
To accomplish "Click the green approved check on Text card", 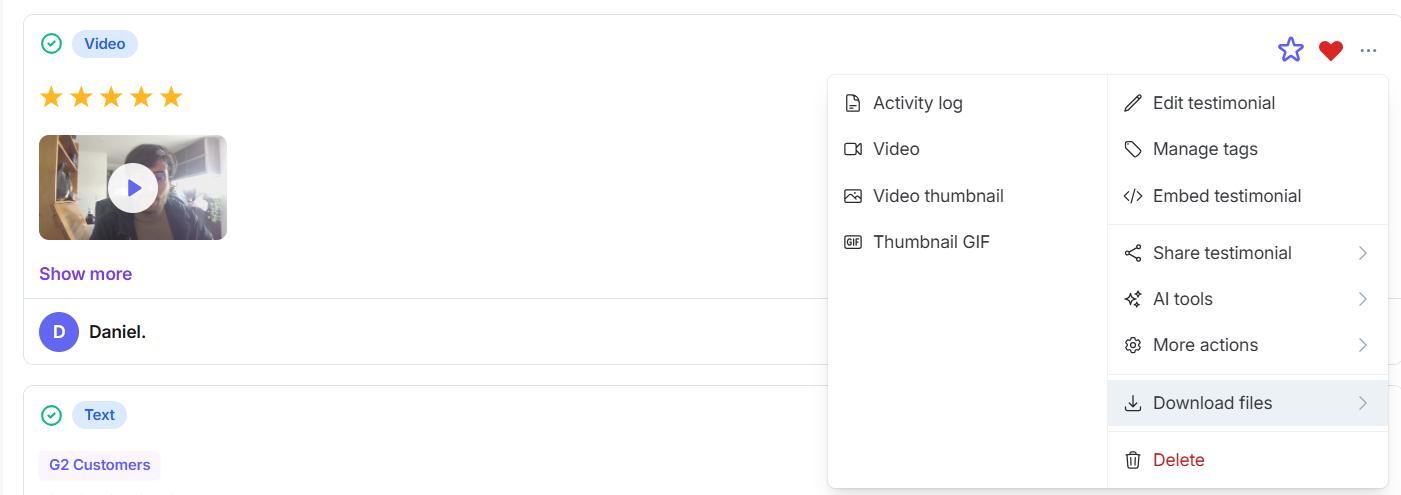I will 51,415.
